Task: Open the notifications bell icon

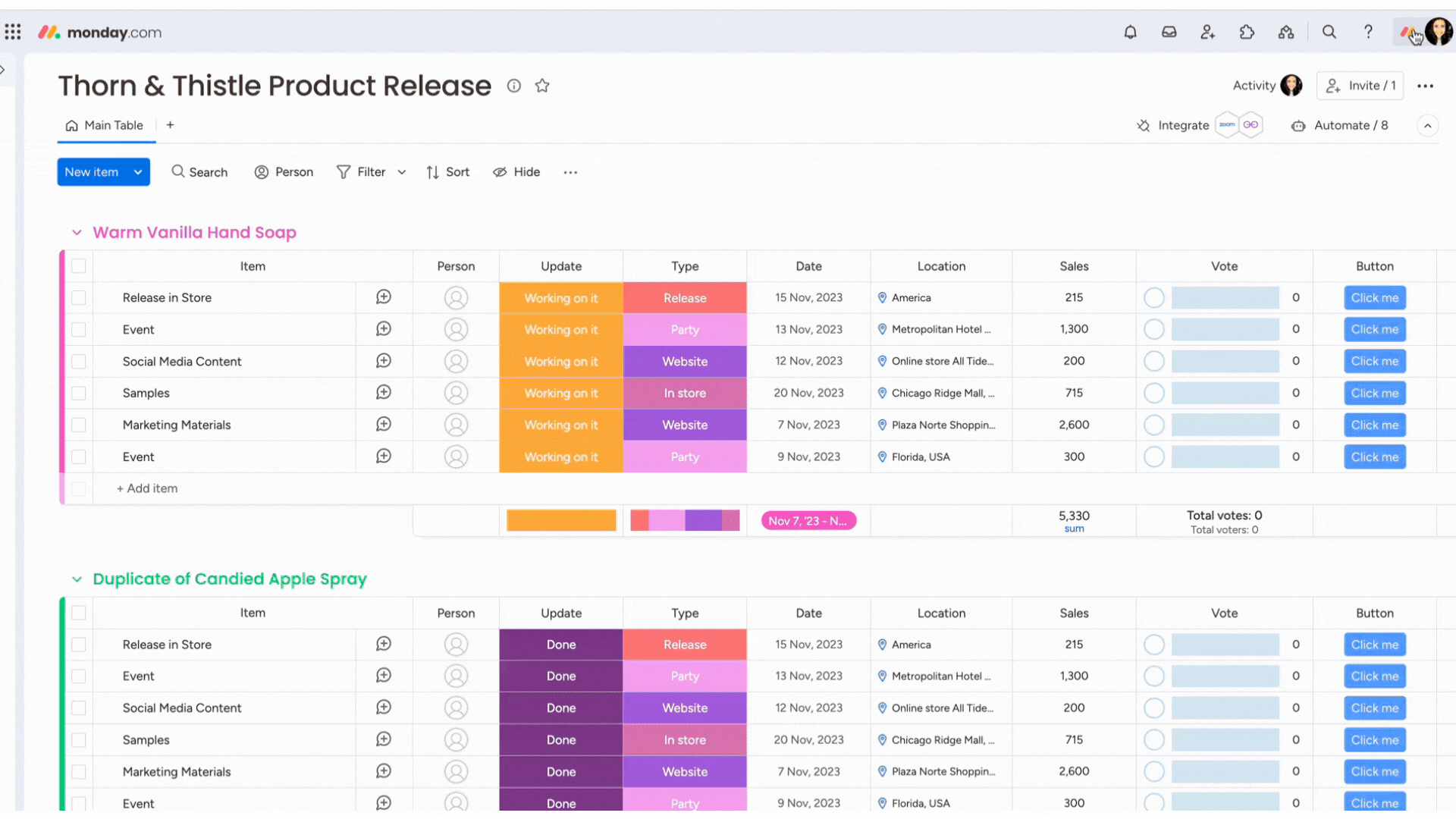Action: click(x=1131, y=32)
